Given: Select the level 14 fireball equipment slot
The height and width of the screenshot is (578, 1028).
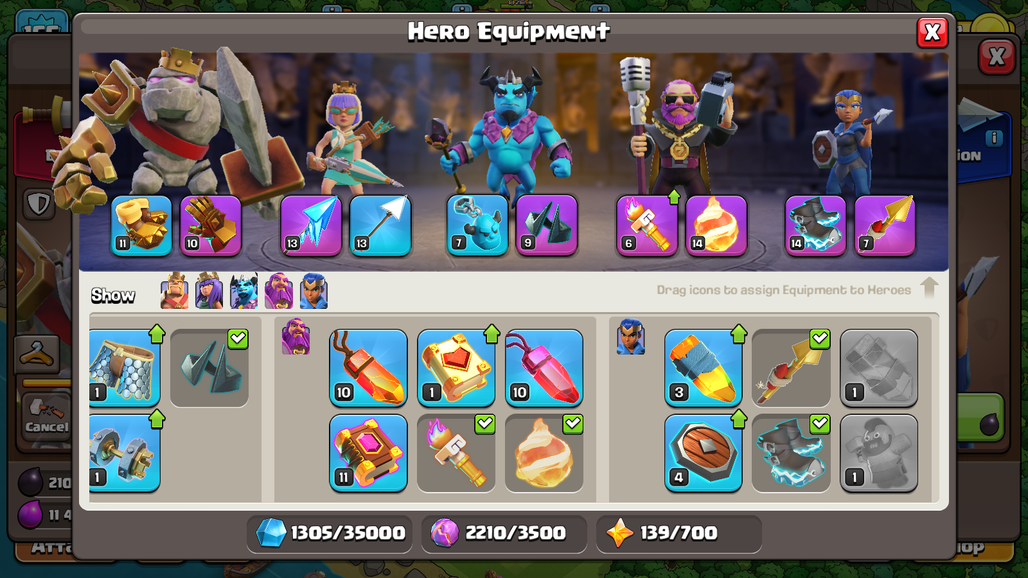Looking at the screenshot, I should pyautogui.click(x=716, y=225).
